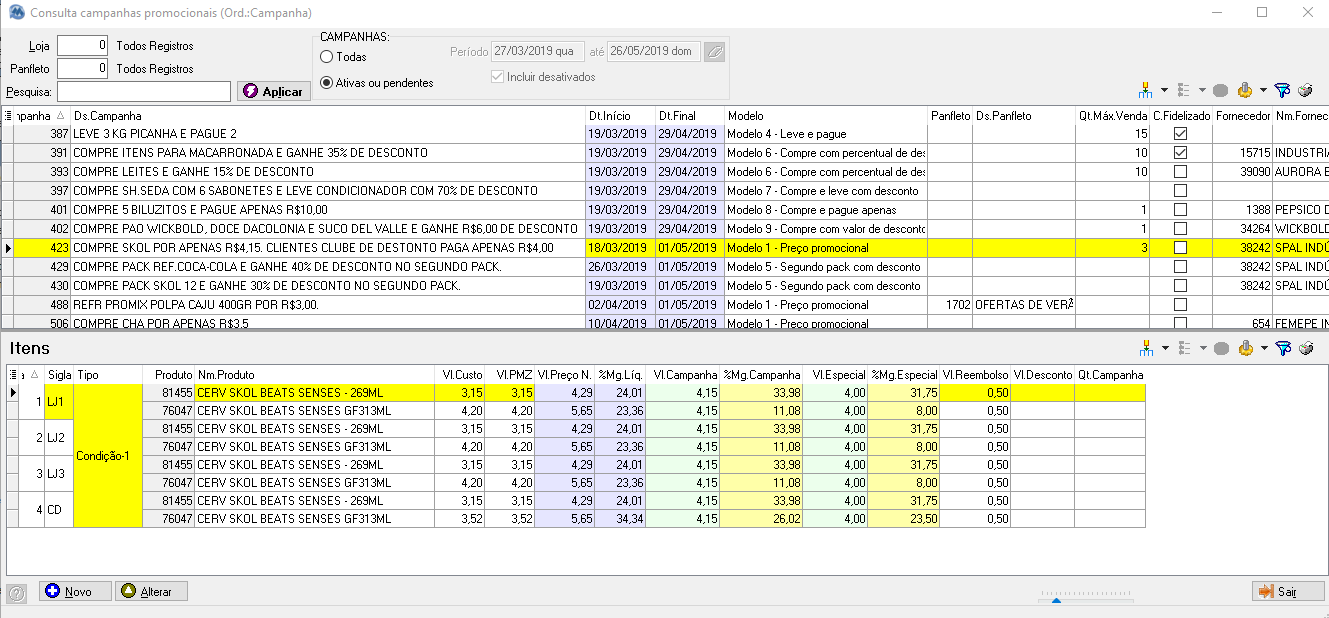
Task: Click the Aplicar button
Action: pos(274,91)
